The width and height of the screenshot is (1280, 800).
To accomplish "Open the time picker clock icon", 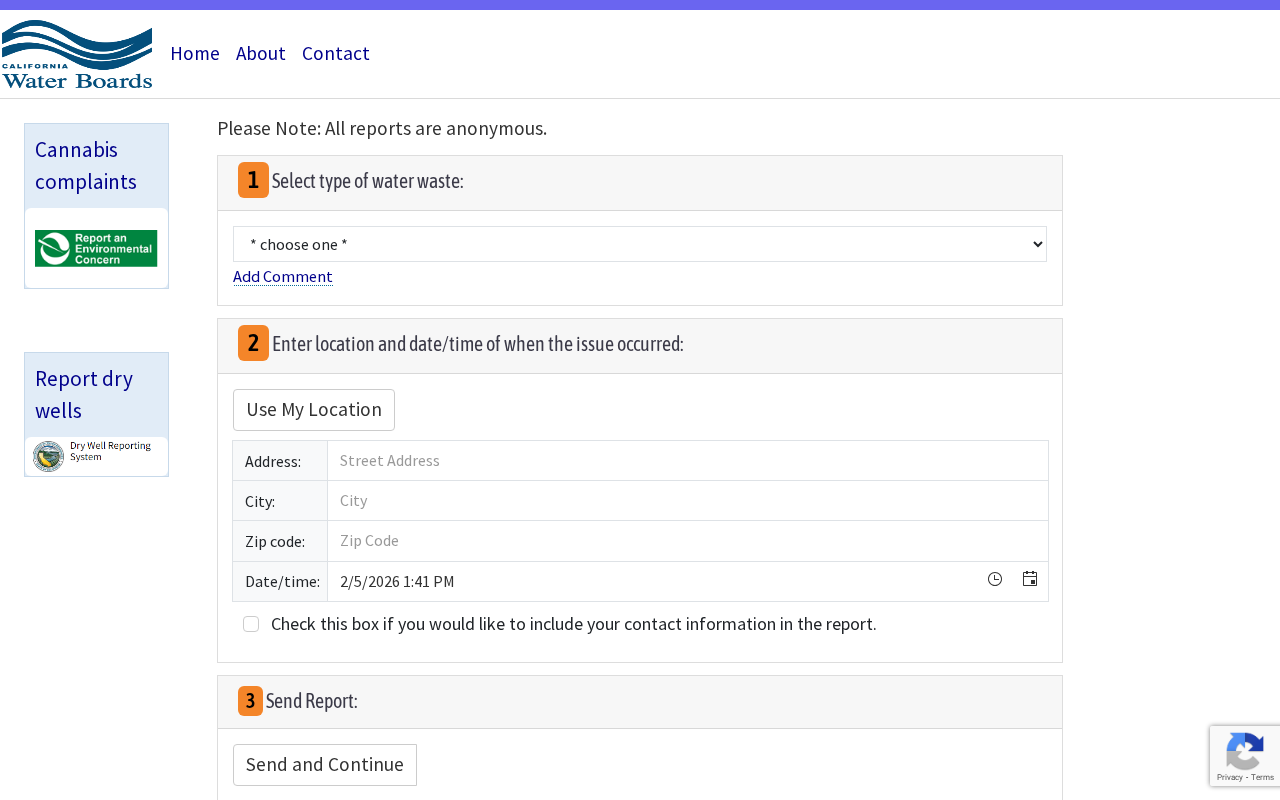I will pyautogui.click(x=995, y=580).
